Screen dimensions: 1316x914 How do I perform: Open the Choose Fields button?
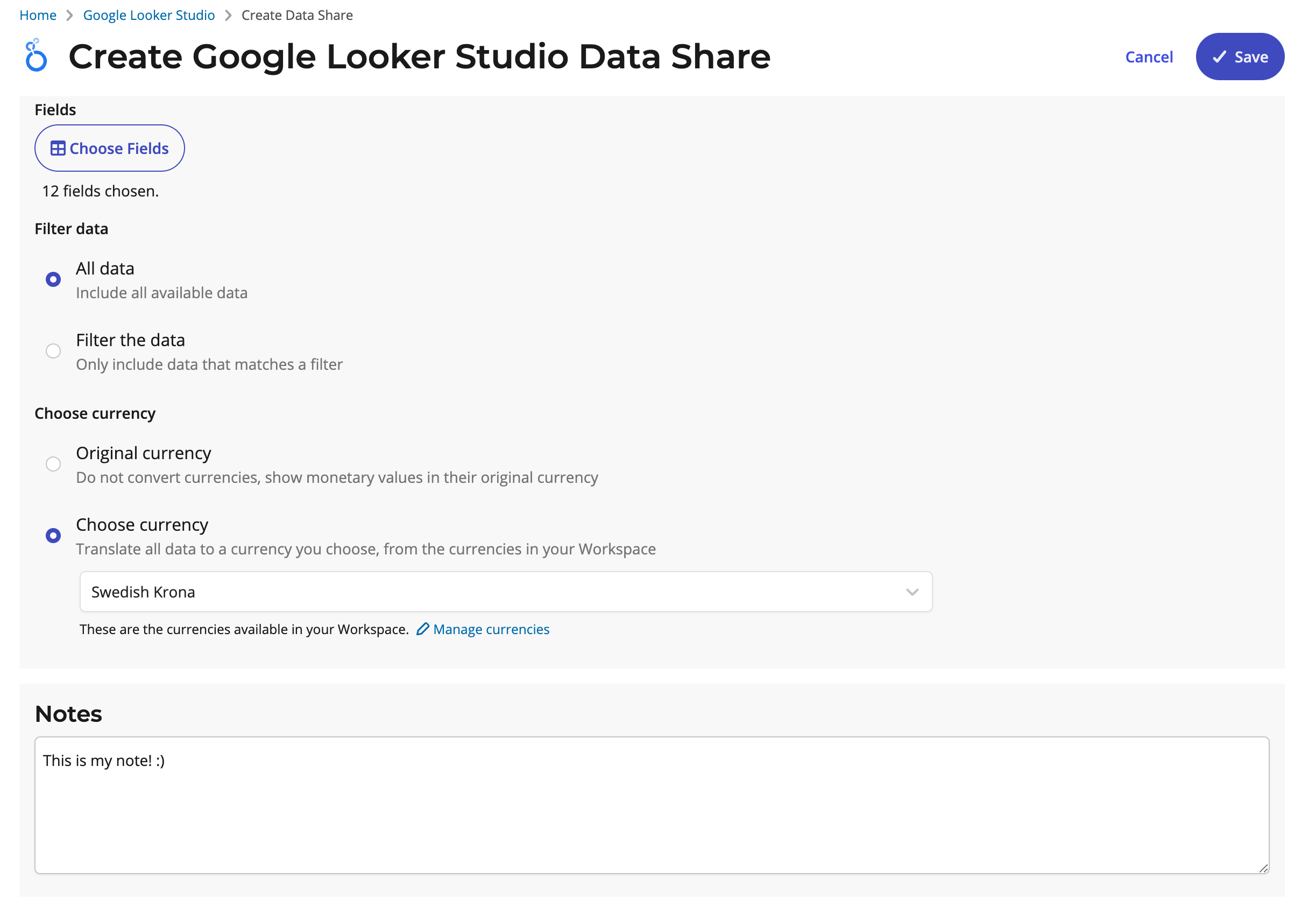click(109, 149)
